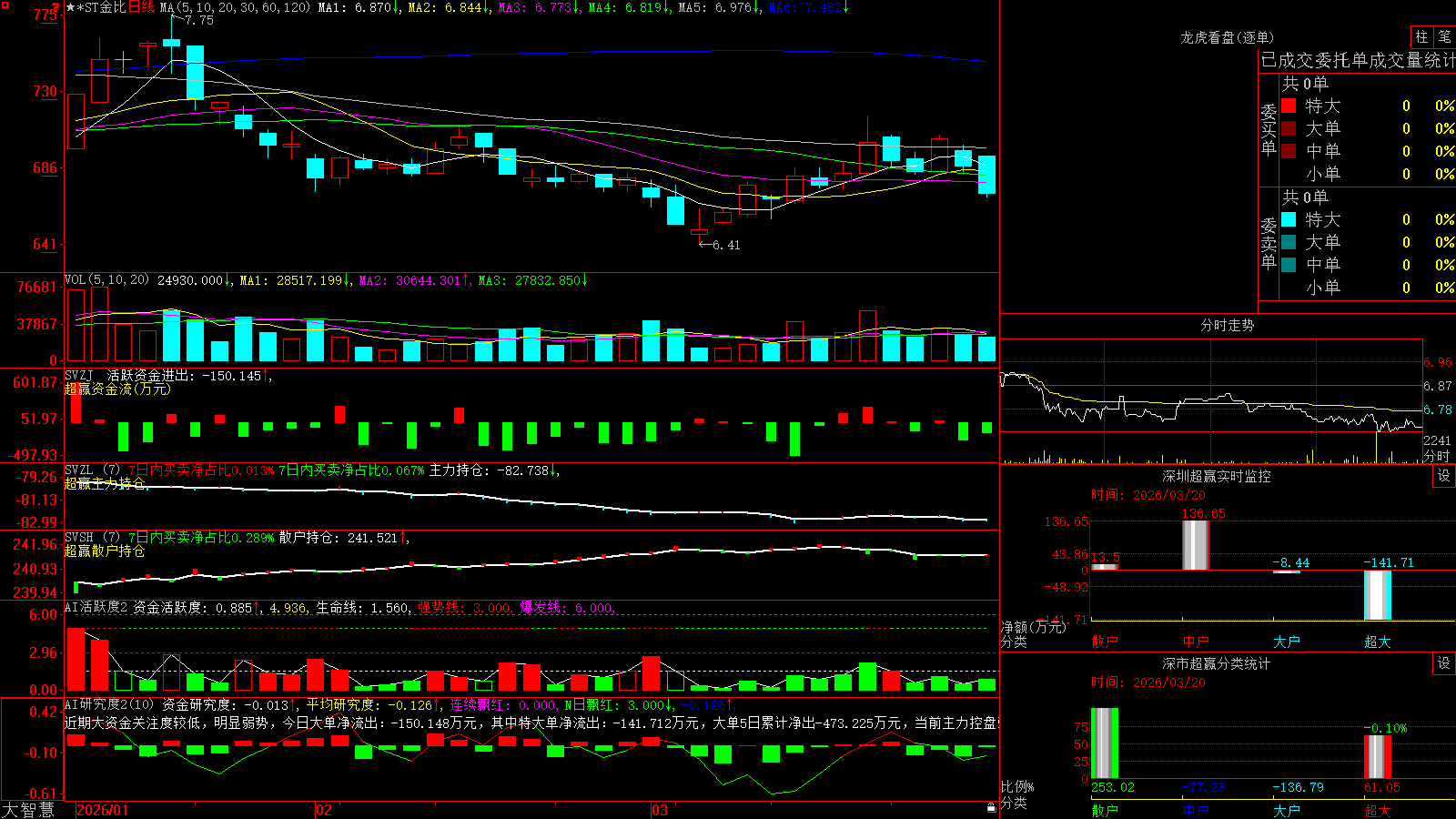Click the SVSH (7) indicator name
The width and height of the screenshot is (1456, 819).
point(92,538)
